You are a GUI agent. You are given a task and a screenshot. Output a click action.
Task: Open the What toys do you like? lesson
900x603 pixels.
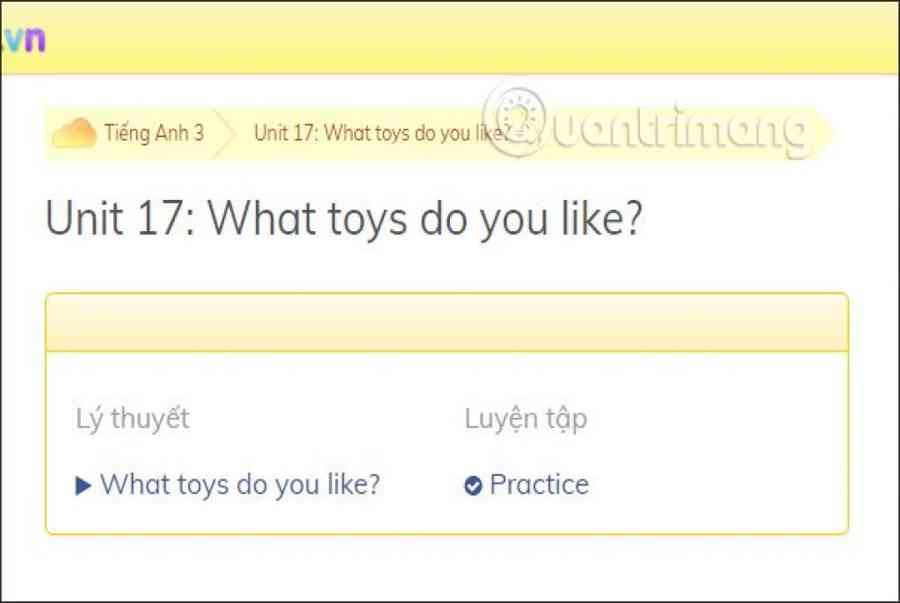click(x=240, y=485)
